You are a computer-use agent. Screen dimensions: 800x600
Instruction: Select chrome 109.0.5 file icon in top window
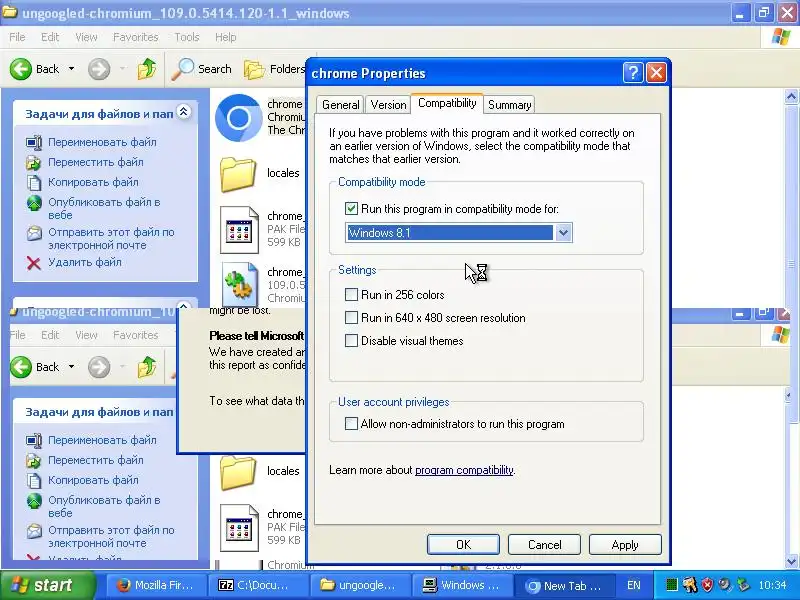point(239,284)
